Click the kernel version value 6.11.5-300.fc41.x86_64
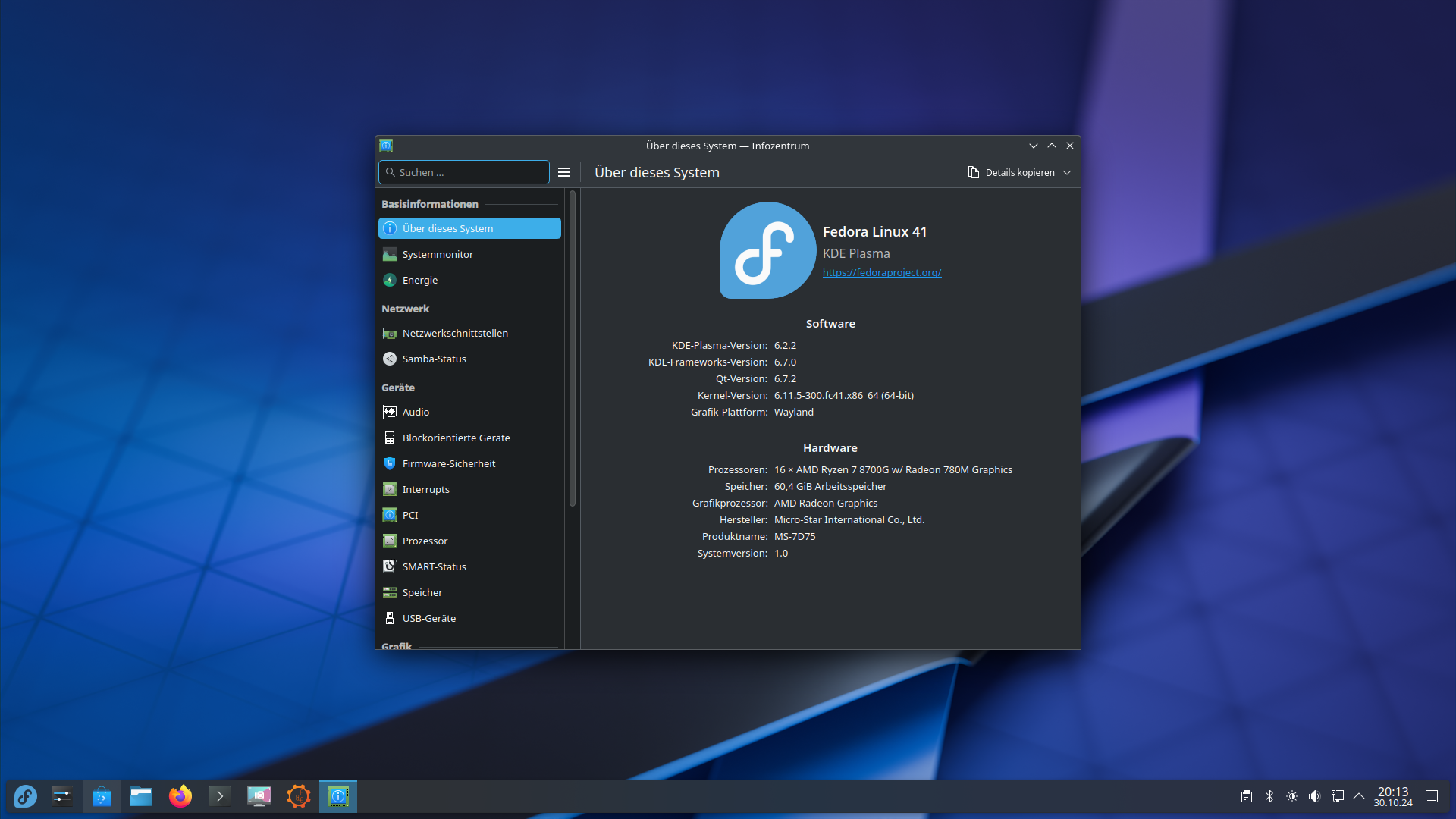Screen dimensions: 1456x819 844,395
